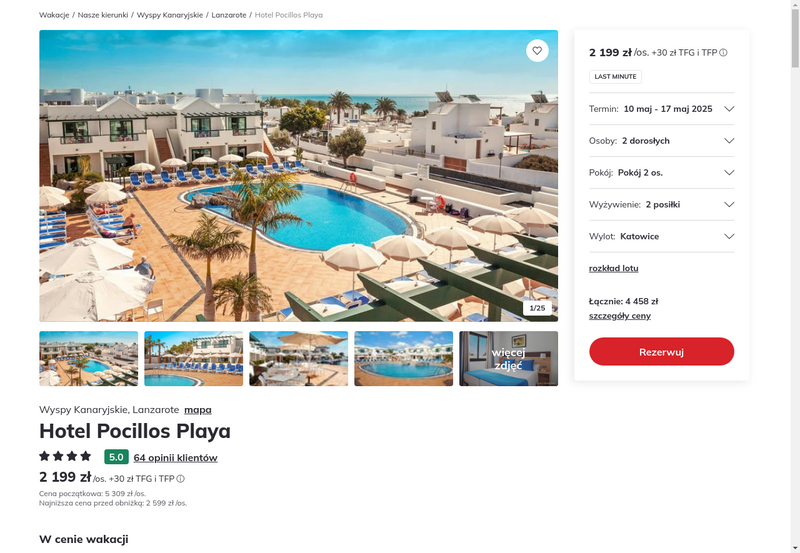Click info icon next to price under hotel name

[181, 479]
